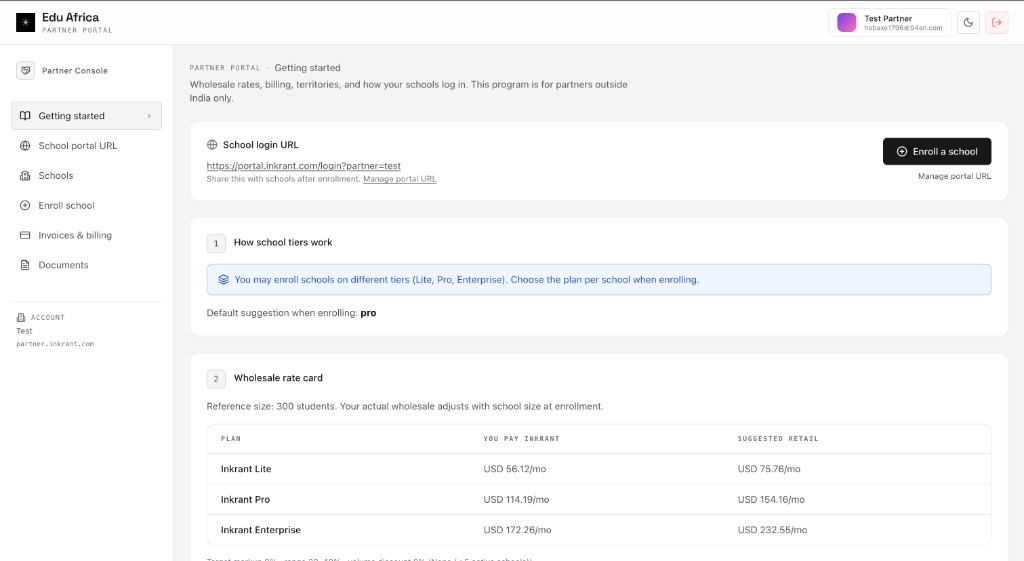1024x561 pixels.
Task: Click the Enroll school plus icon
Action: (x=25, y=205)
